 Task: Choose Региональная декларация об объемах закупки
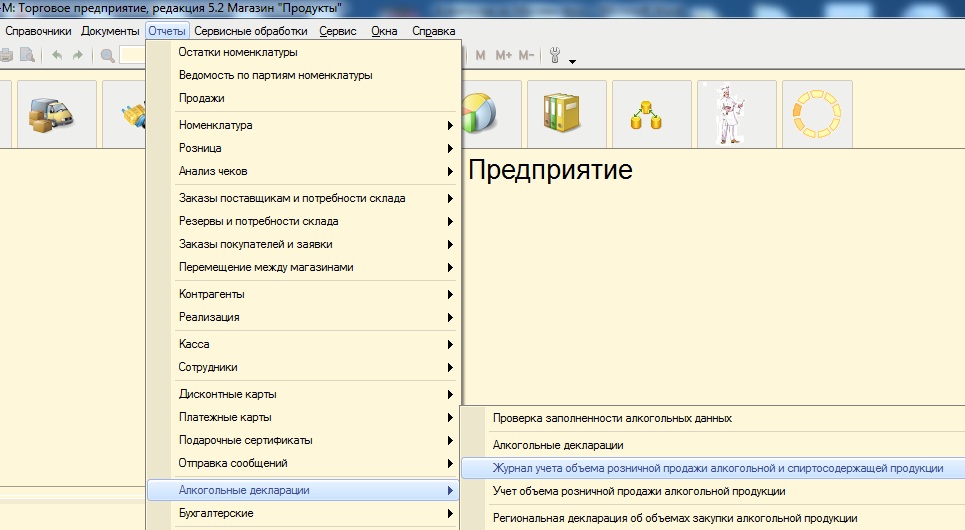click(x=675, y=518)
